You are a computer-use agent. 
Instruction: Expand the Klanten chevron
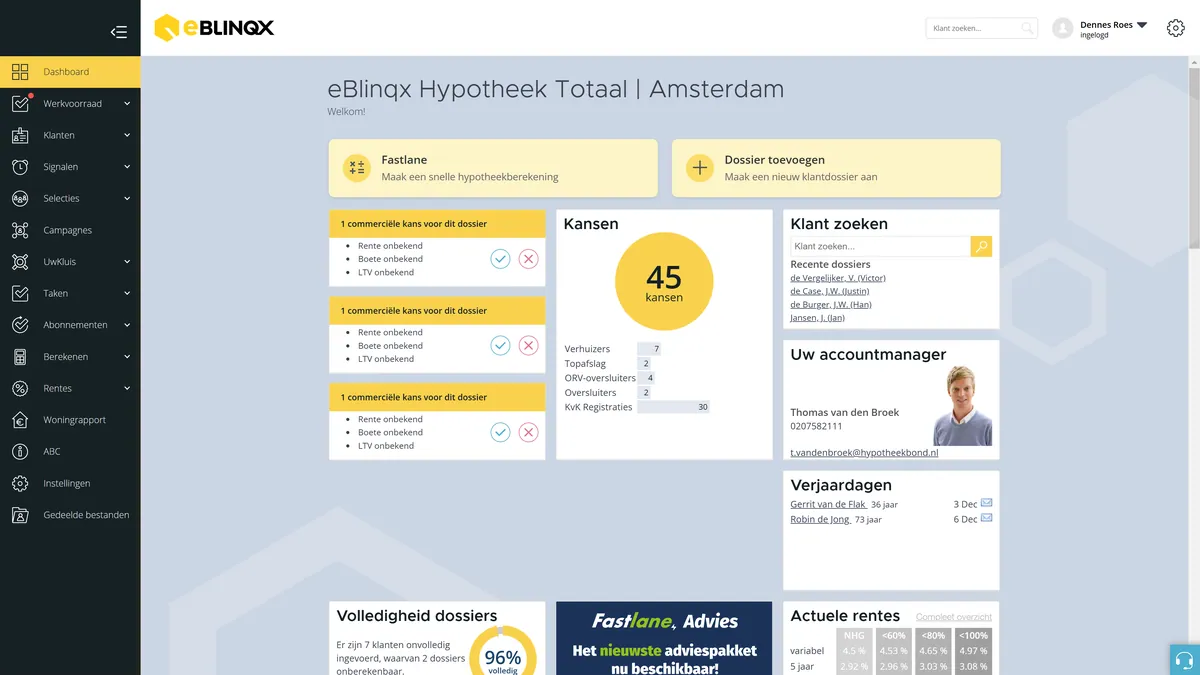[x=127, y=135]
